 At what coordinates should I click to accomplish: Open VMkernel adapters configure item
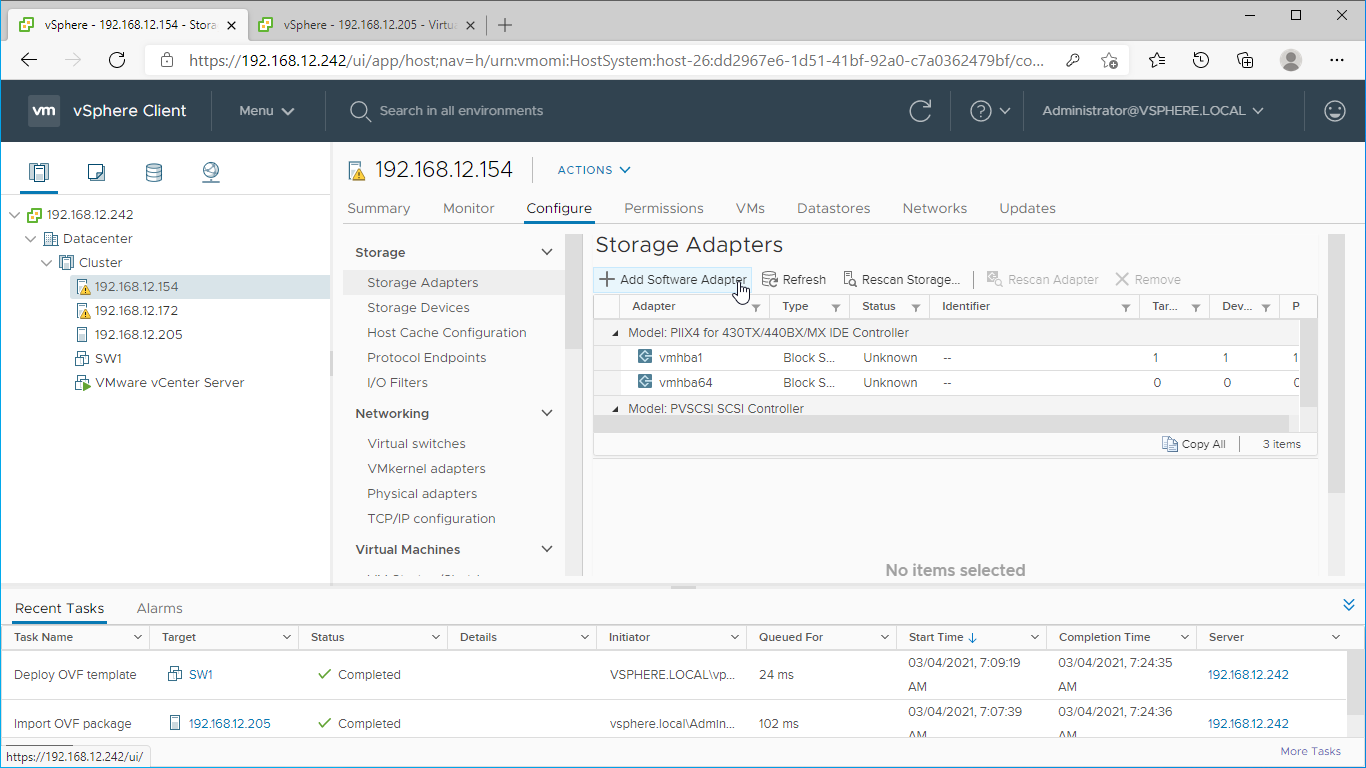point(426,469)
